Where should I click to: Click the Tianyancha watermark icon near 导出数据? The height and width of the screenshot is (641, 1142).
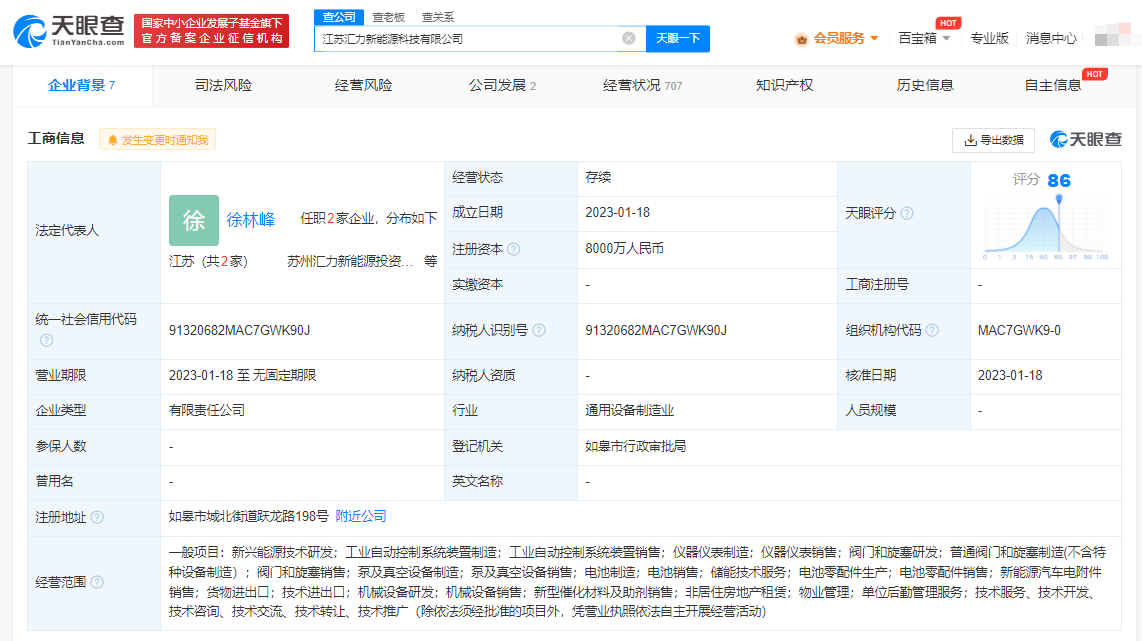pyautogui.click(x=1059, y=139)
